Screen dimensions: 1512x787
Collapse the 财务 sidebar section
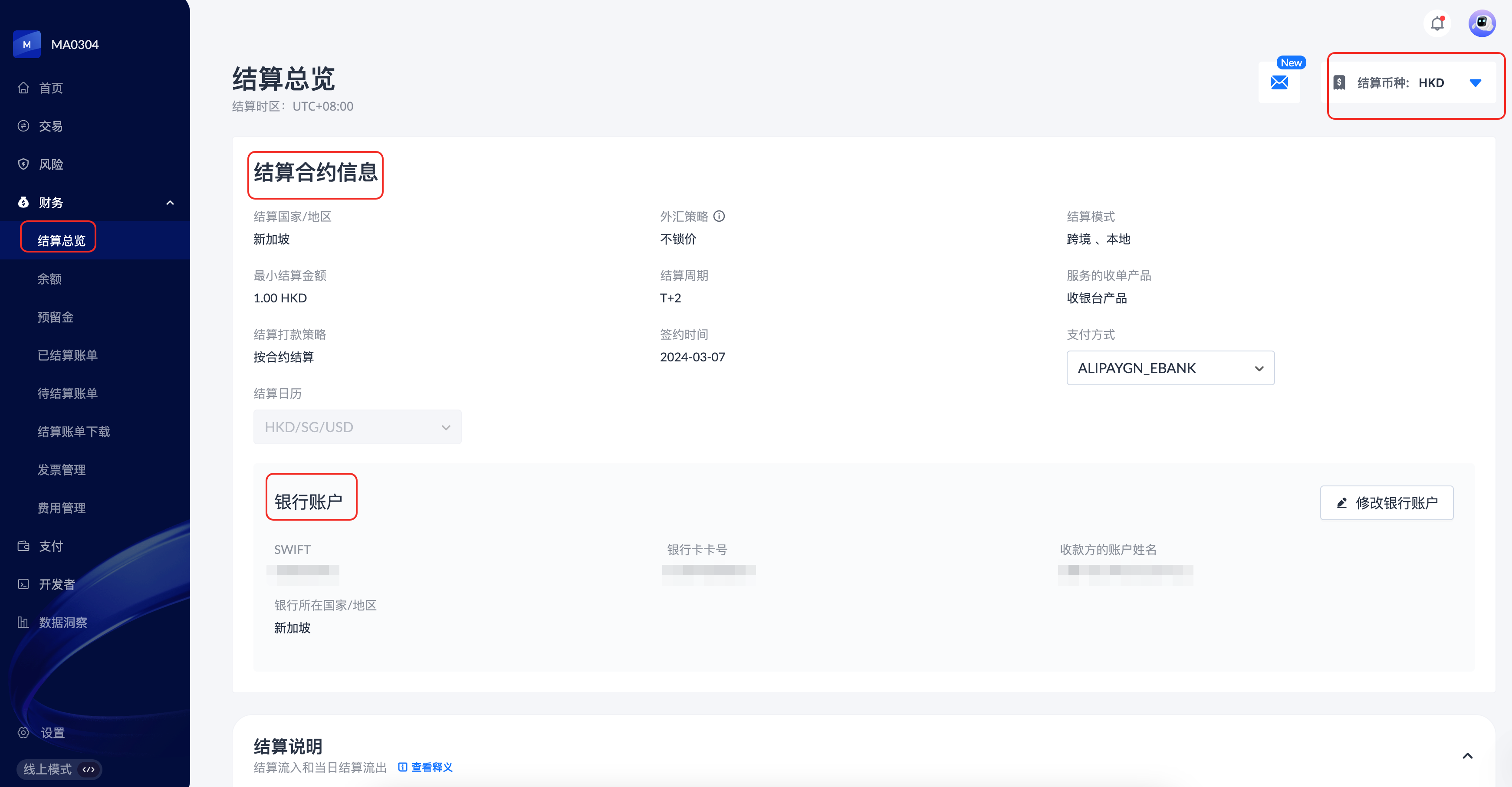(170, 203)
